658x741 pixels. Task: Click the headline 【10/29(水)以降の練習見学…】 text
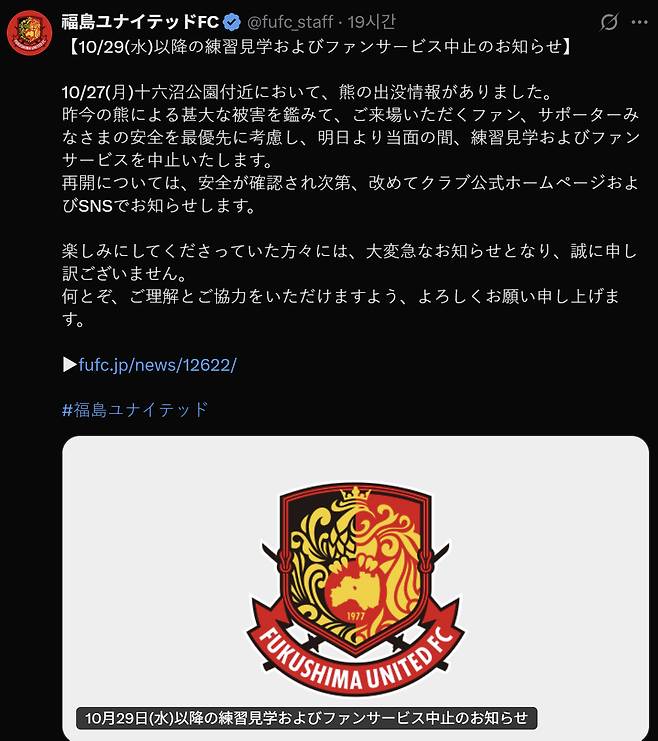(320, 47)
